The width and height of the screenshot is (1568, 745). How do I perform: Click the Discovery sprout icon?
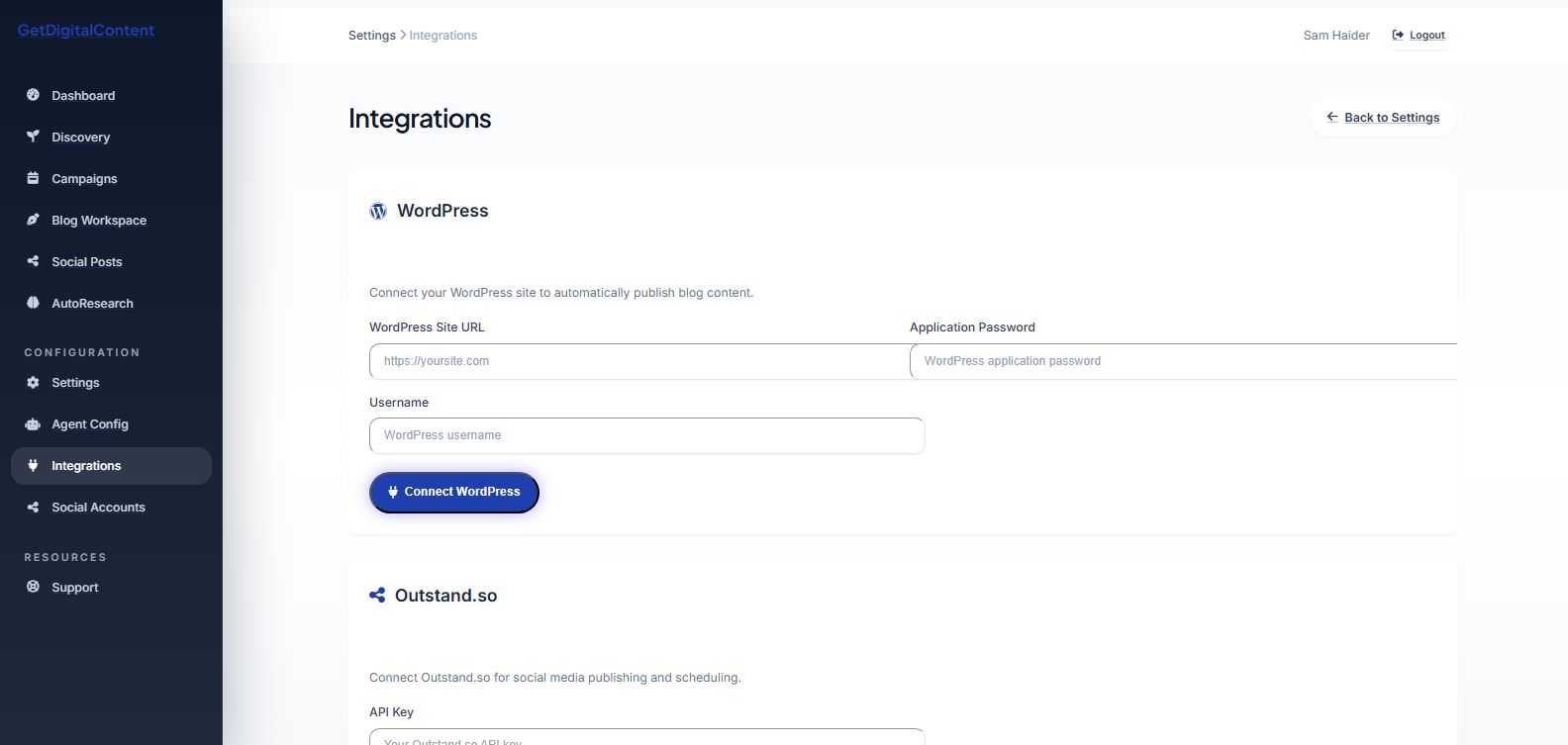pos(33,137)
